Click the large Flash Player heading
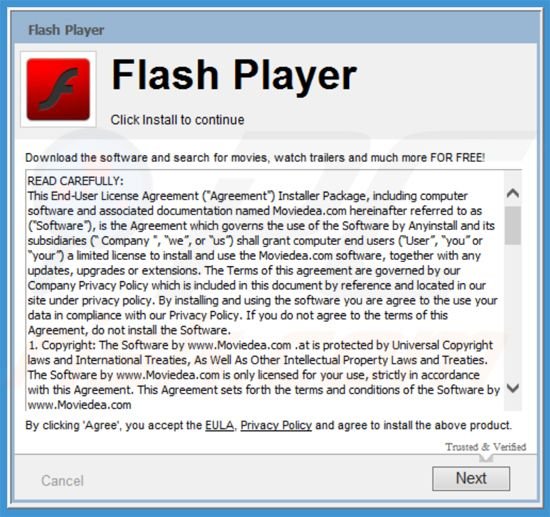Screen dimensions: 550x517 click(234, 75)
